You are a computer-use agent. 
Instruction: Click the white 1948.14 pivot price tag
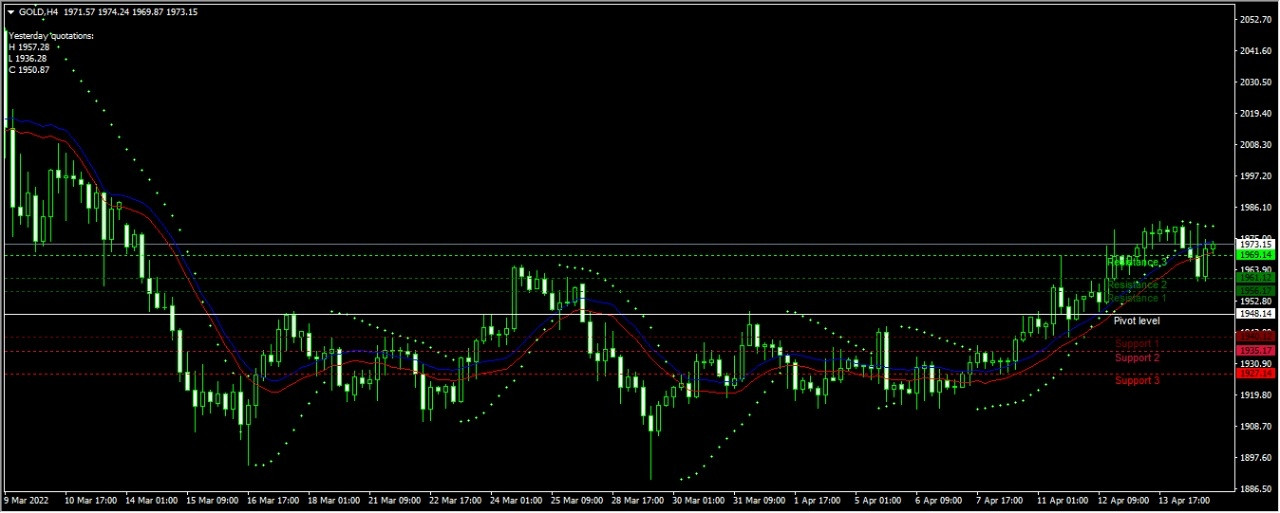coord(1255,314)
